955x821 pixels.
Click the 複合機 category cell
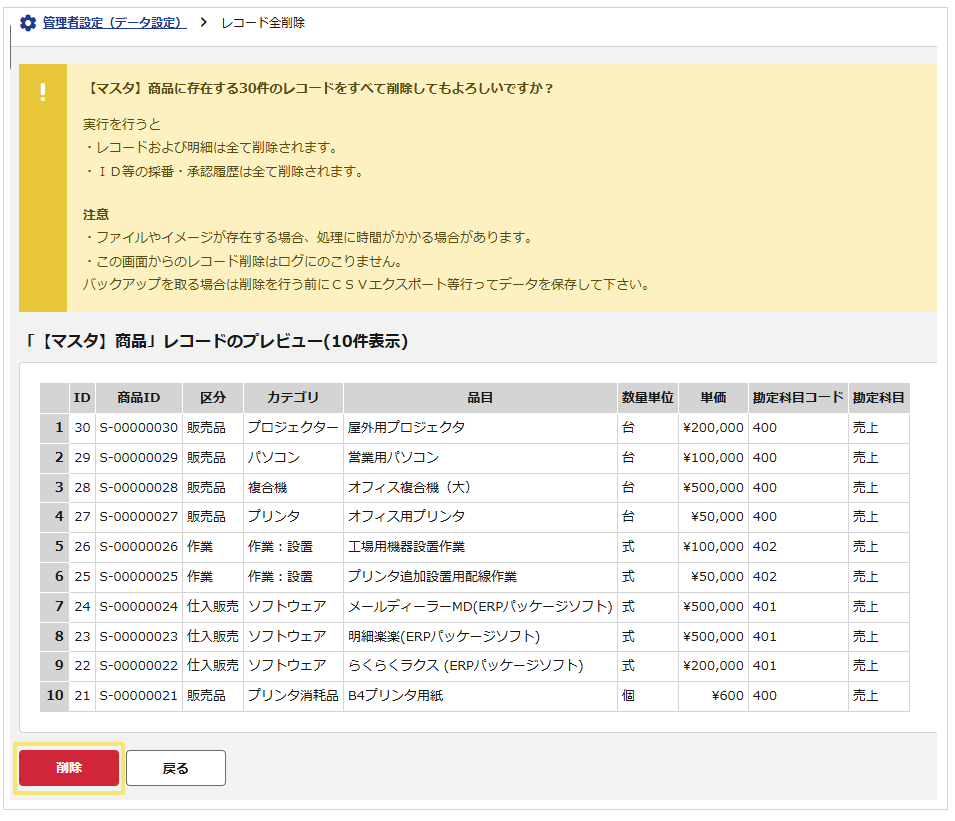click(293, 487)
